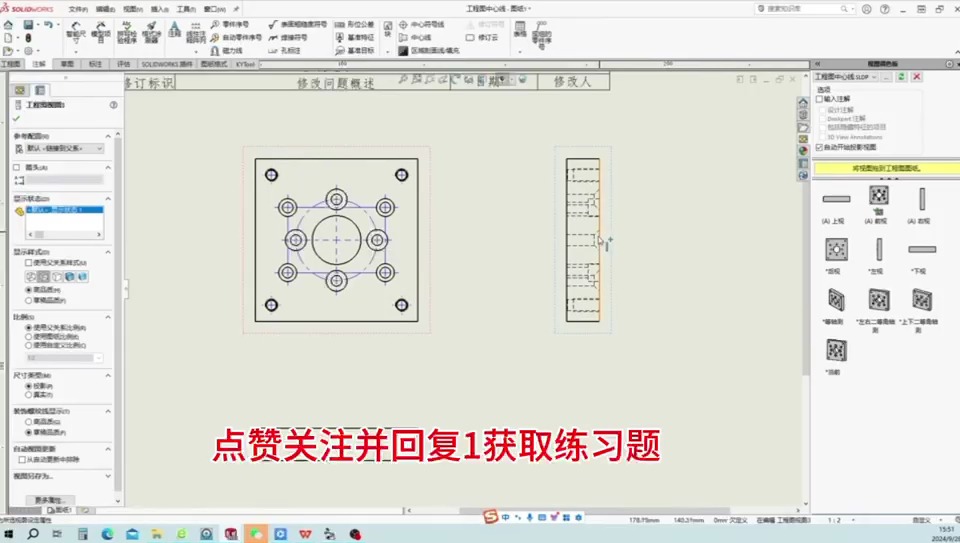Open the Appearances tab in task pane
This screenshot has width=960, height=543.
pyautogui.click(x=803, y=151)
